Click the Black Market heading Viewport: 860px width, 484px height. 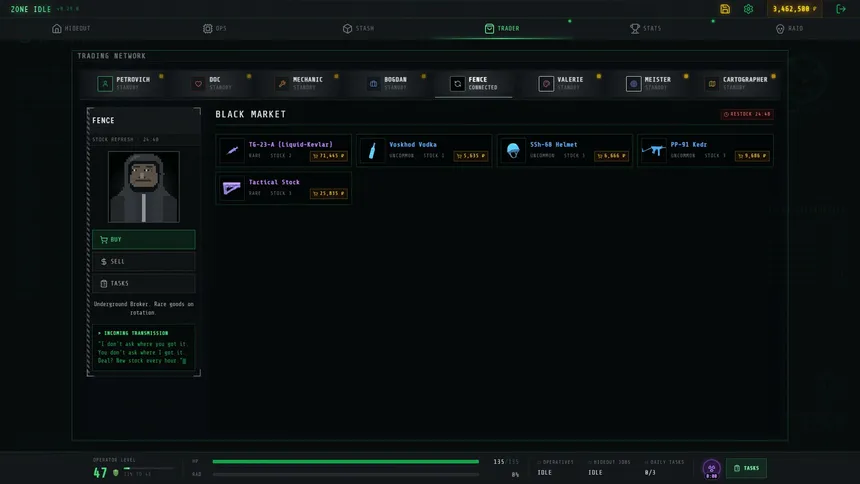(251, 114)
